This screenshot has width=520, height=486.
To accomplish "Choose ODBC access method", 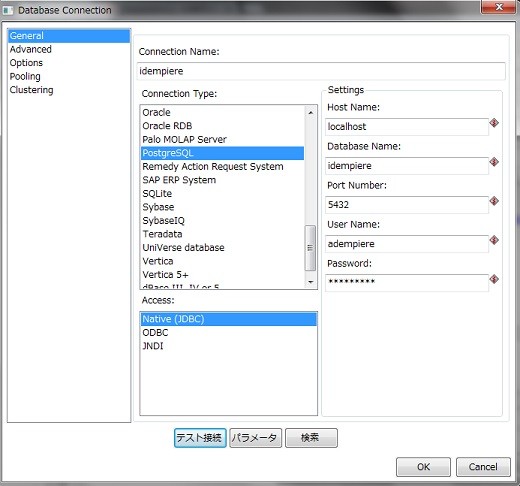I will point(229,333).
